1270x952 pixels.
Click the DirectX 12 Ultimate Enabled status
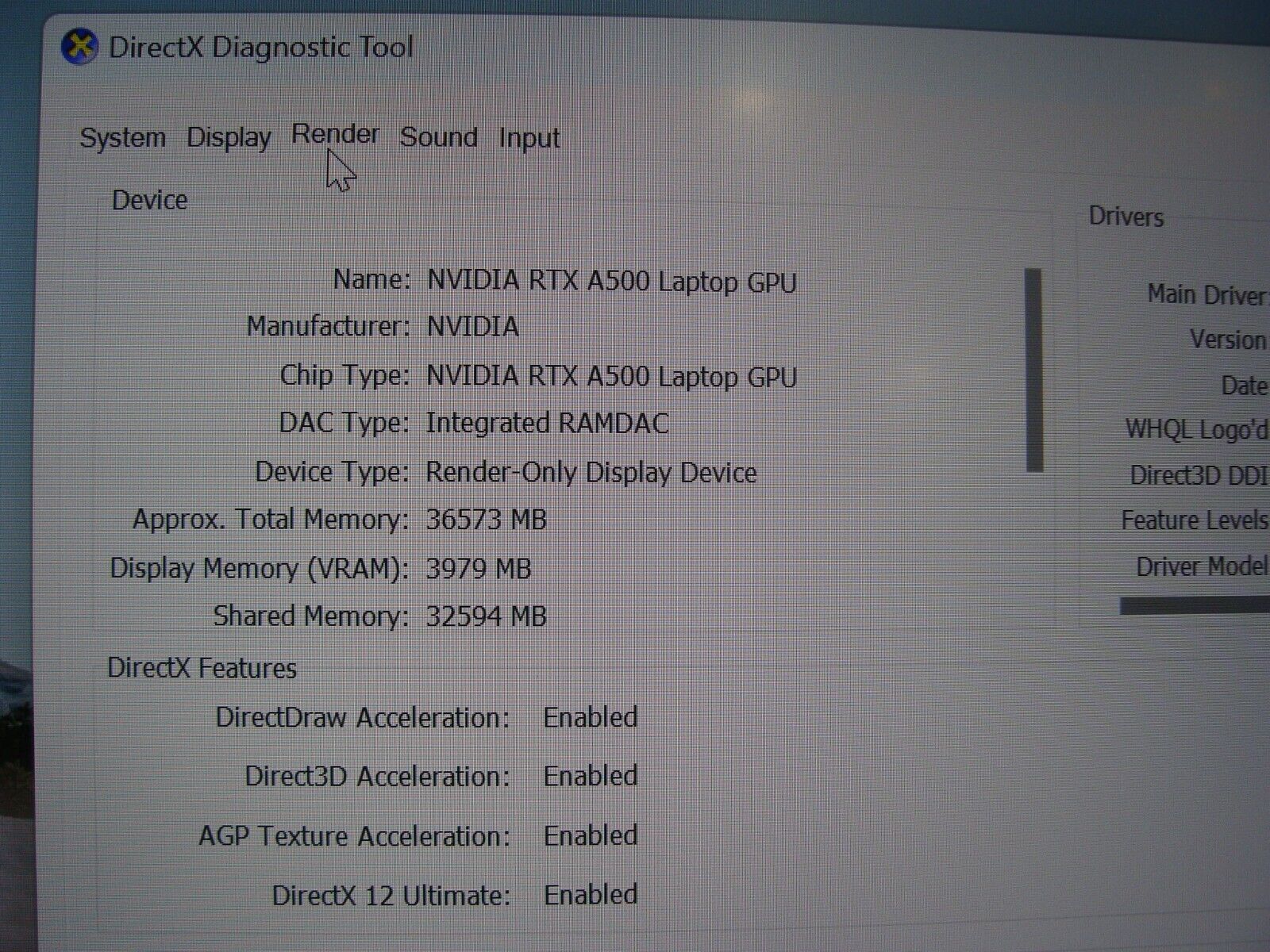[x=591, y=895]
